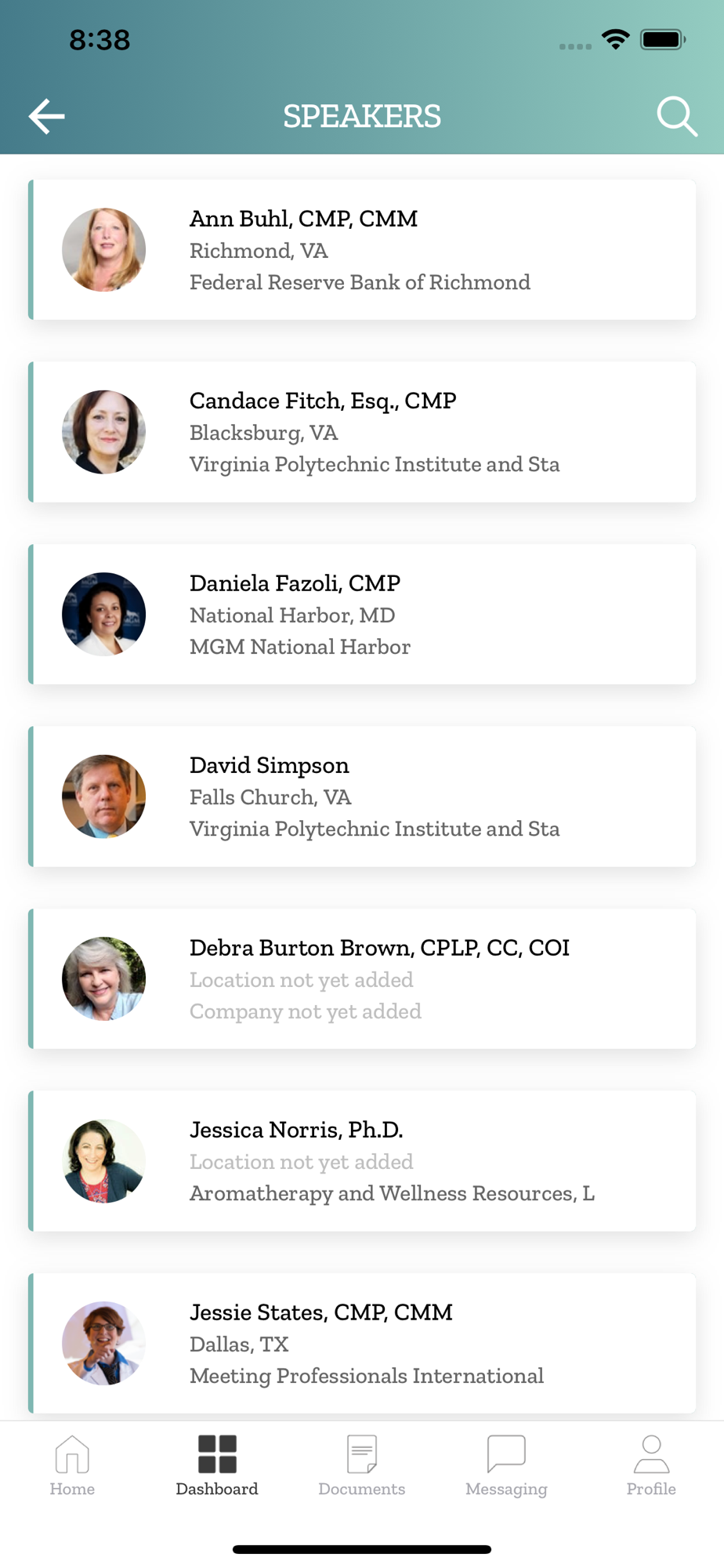Viewport: 724px width, 1568px height.
Task: Select the Dashboard grid icon
Action: click(x=217, y=1454)
